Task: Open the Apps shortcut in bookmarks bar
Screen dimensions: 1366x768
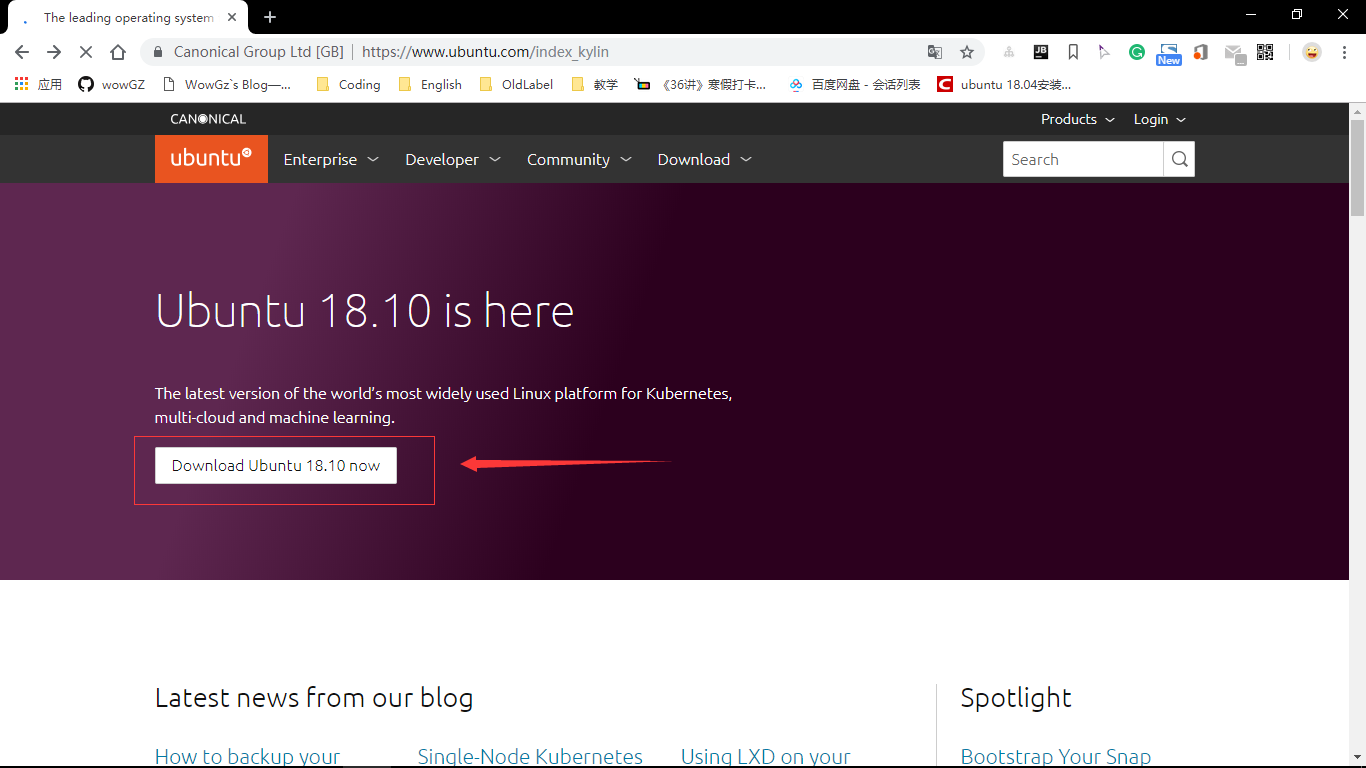Action: pos(38,85)
